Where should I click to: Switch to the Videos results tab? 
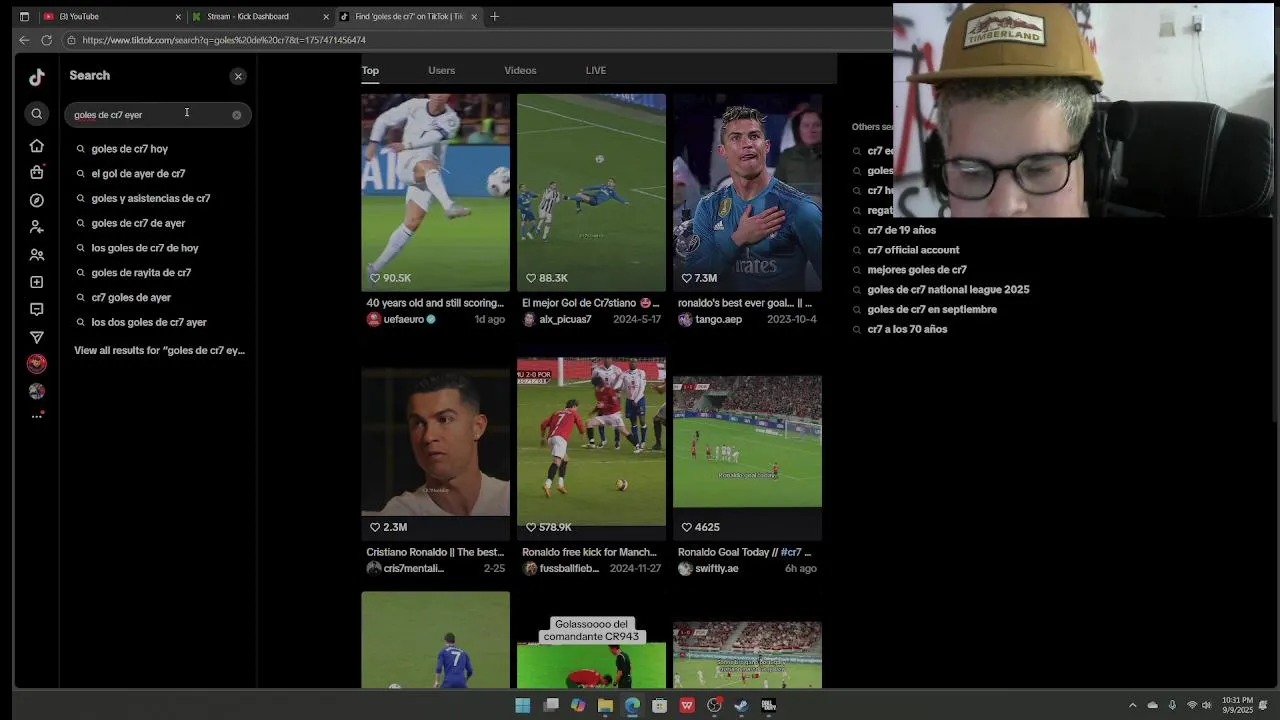point(520,70)
